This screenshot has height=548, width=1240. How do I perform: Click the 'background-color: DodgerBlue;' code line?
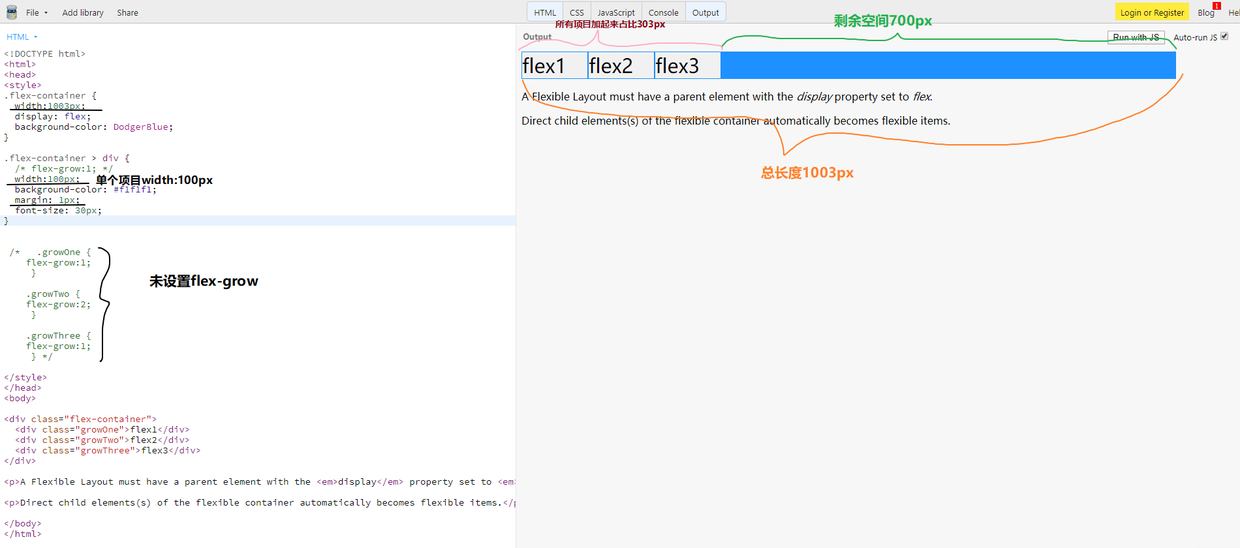coord(94,127)
